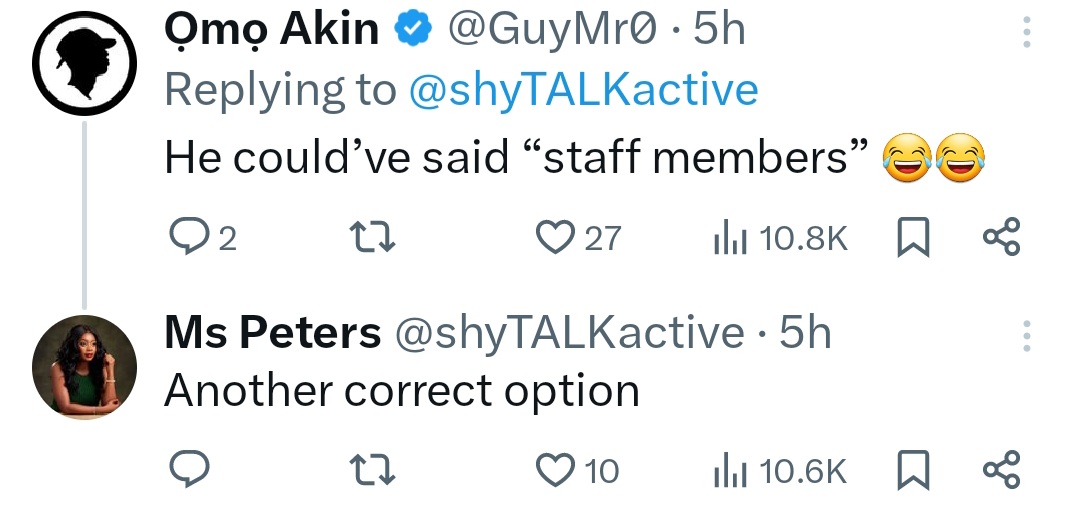Like Ms Peters' Another correct option tweet

[551, 469]
